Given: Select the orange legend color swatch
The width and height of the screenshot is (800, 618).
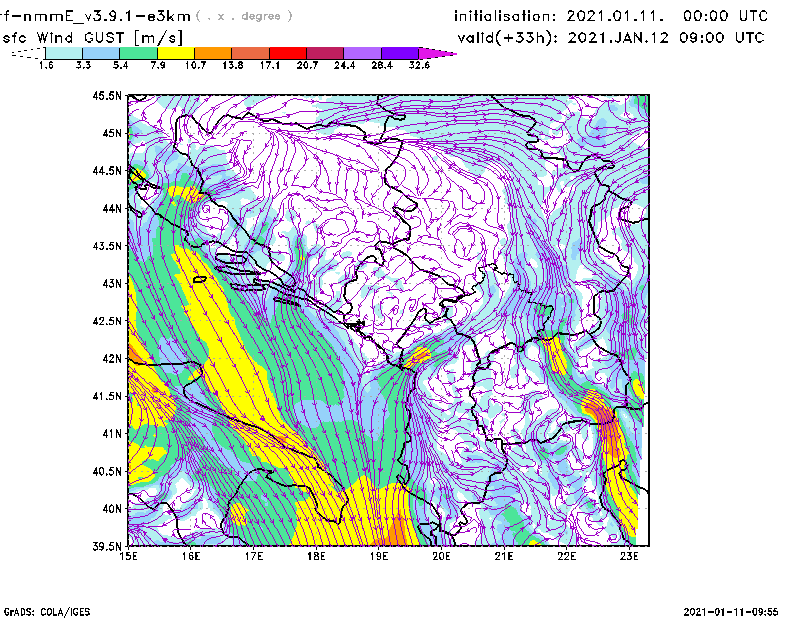Looking at the screenshot, I should 213,53.
